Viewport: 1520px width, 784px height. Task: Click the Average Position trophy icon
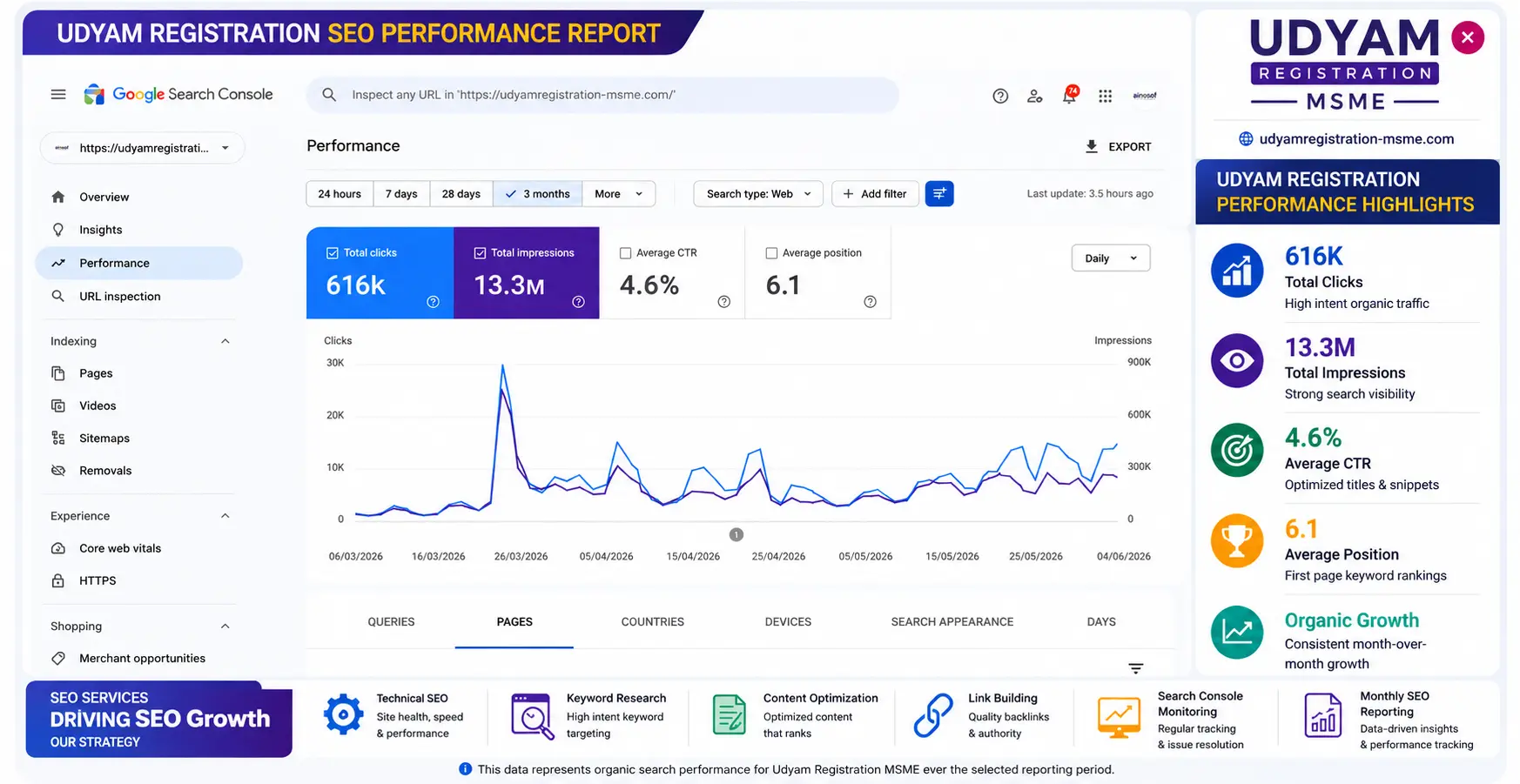tap(1236, 540)
